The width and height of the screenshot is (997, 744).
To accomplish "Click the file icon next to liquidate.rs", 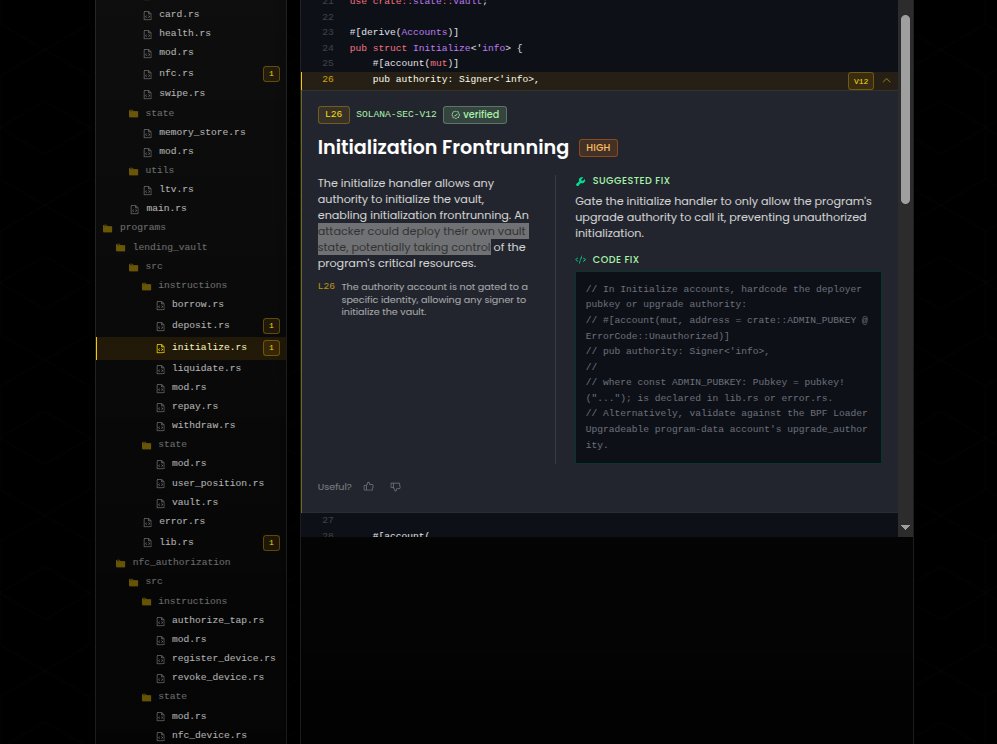I will tap(160, 369).
